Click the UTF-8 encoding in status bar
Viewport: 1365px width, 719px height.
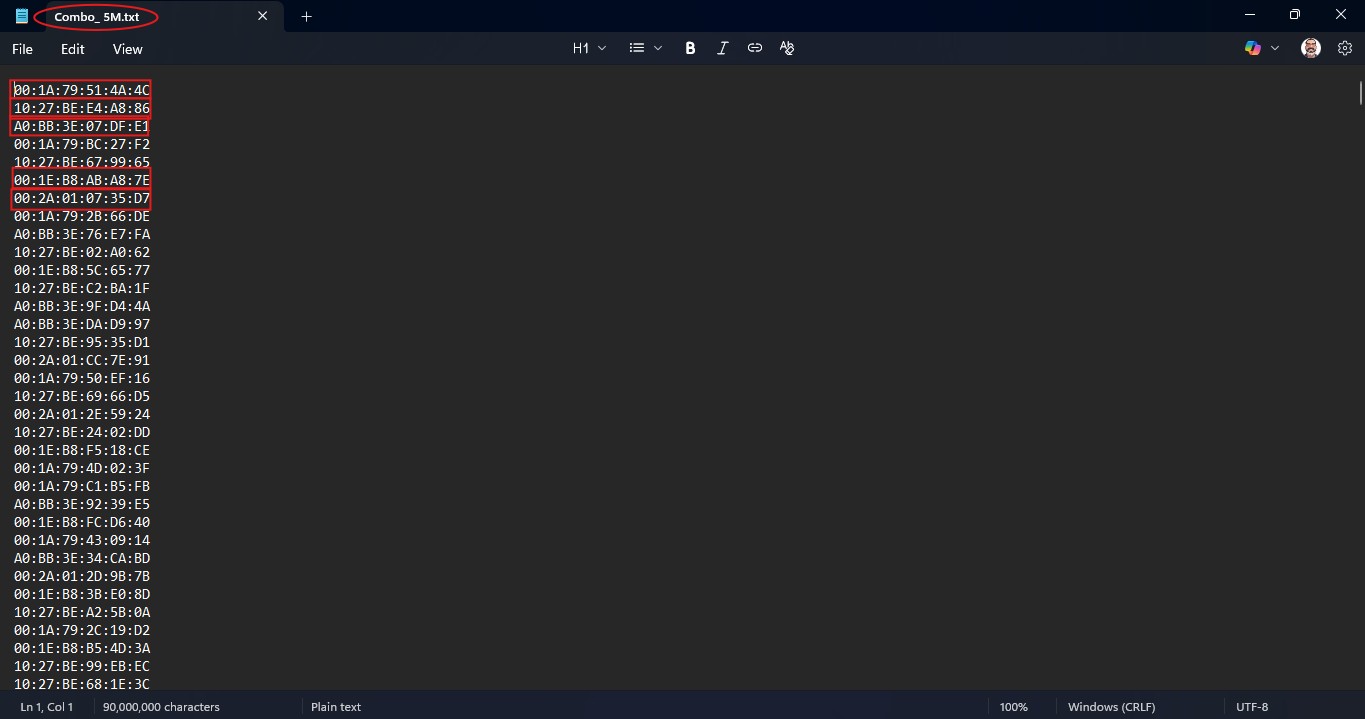coord(1252,707)
